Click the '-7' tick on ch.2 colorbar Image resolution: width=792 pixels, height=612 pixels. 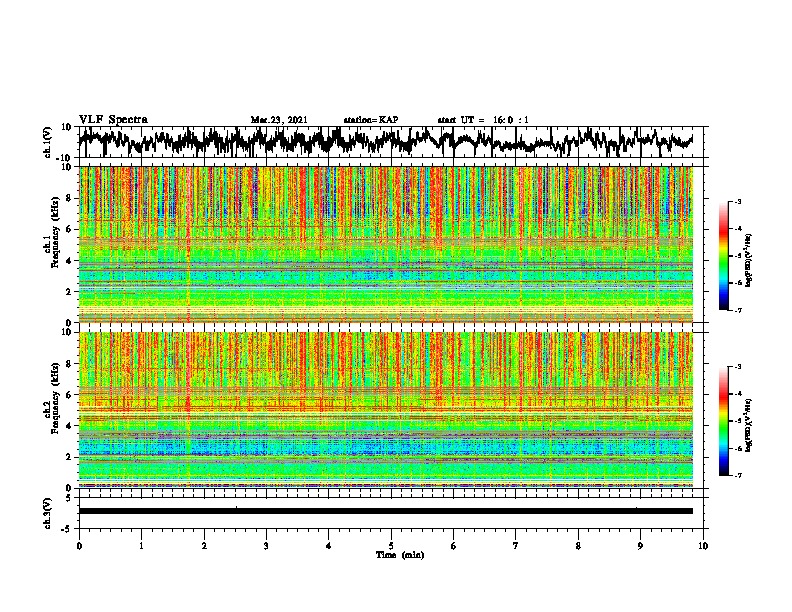coord(737,476)
